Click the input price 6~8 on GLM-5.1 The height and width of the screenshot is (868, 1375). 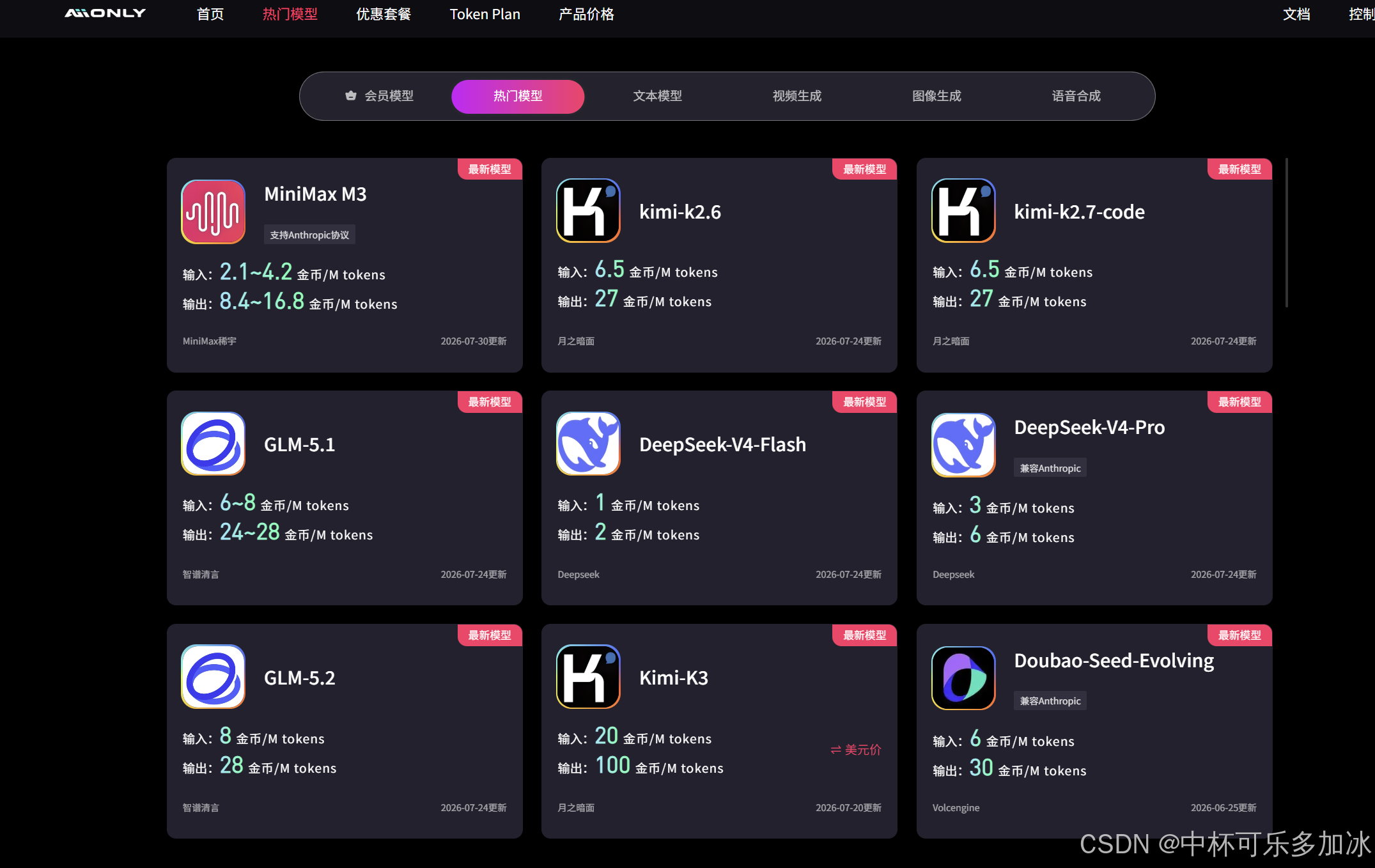[238, 502]
